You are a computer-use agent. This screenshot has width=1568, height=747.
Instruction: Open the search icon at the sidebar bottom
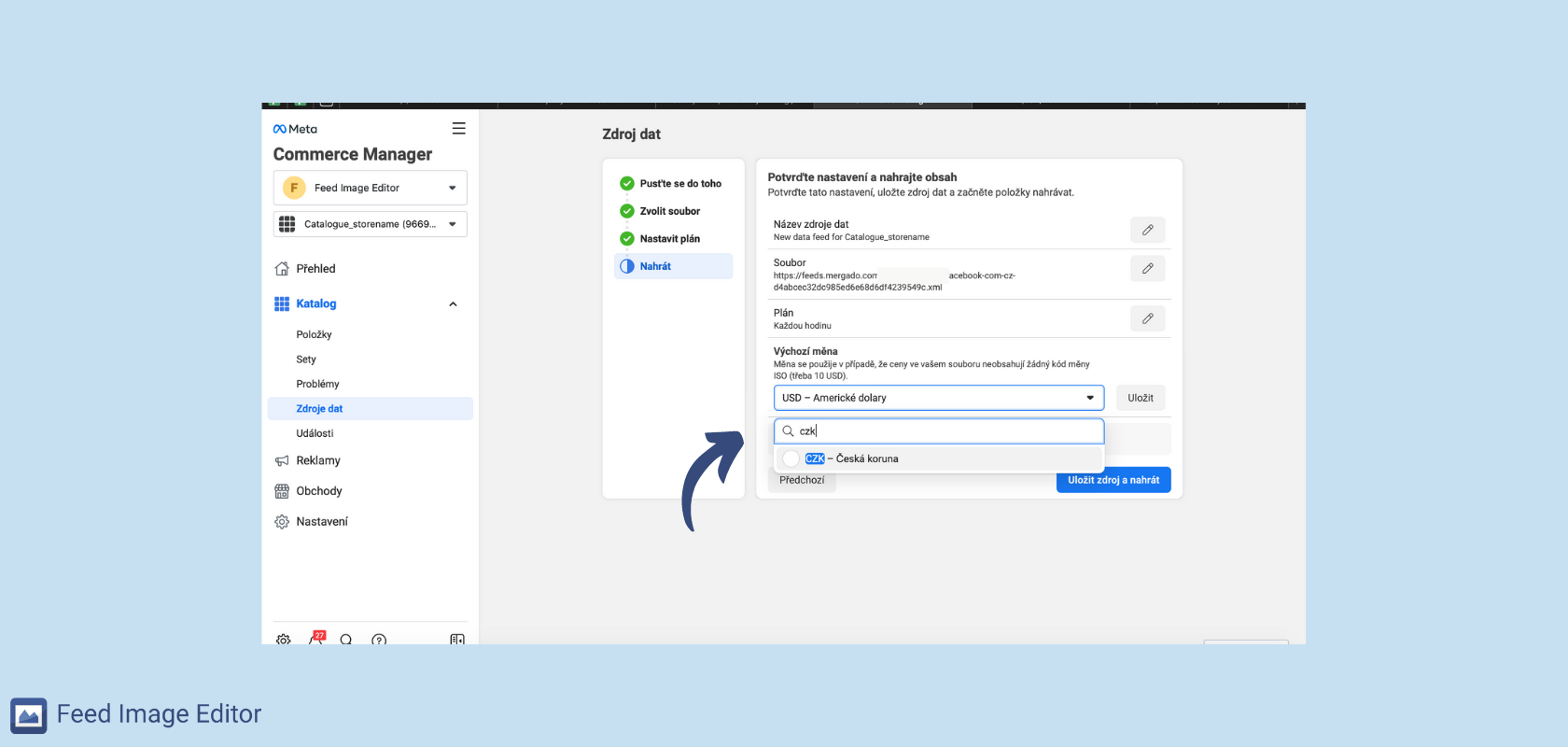pyautogui.click(x=346, y=640)
